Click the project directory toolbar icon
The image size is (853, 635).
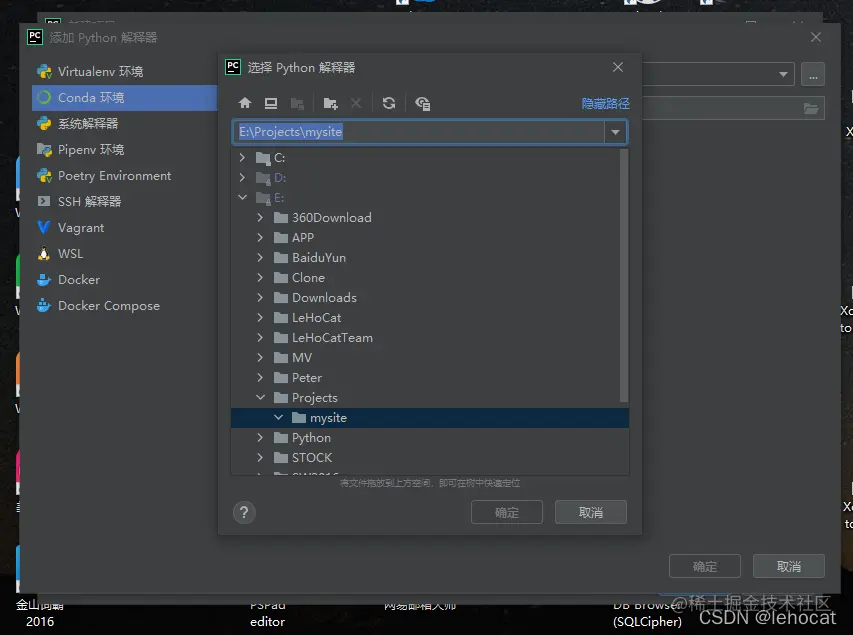pos(297,103)
